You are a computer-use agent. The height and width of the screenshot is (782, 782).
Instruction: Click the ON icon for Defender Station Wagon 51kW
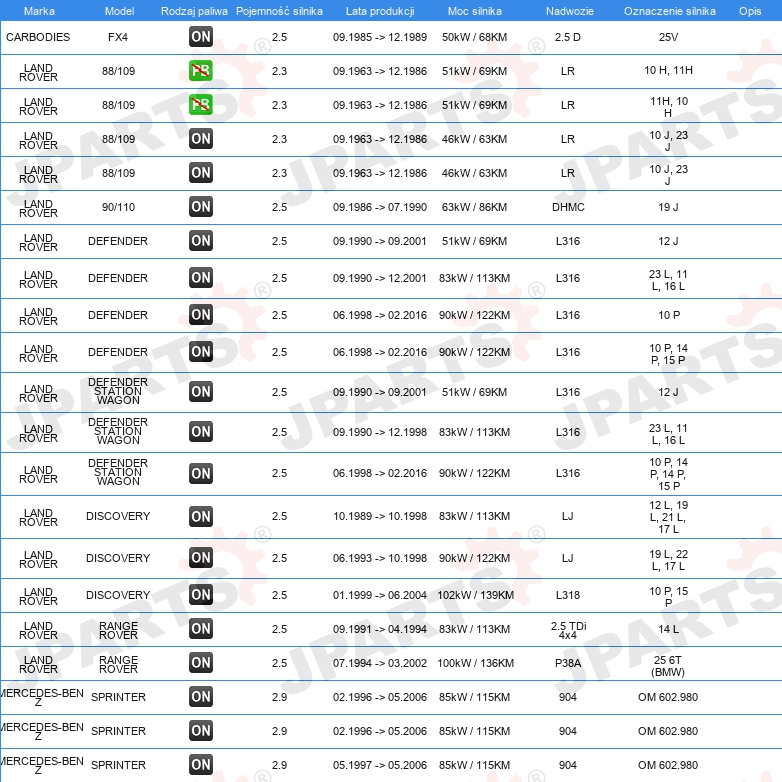coord(200,391)
